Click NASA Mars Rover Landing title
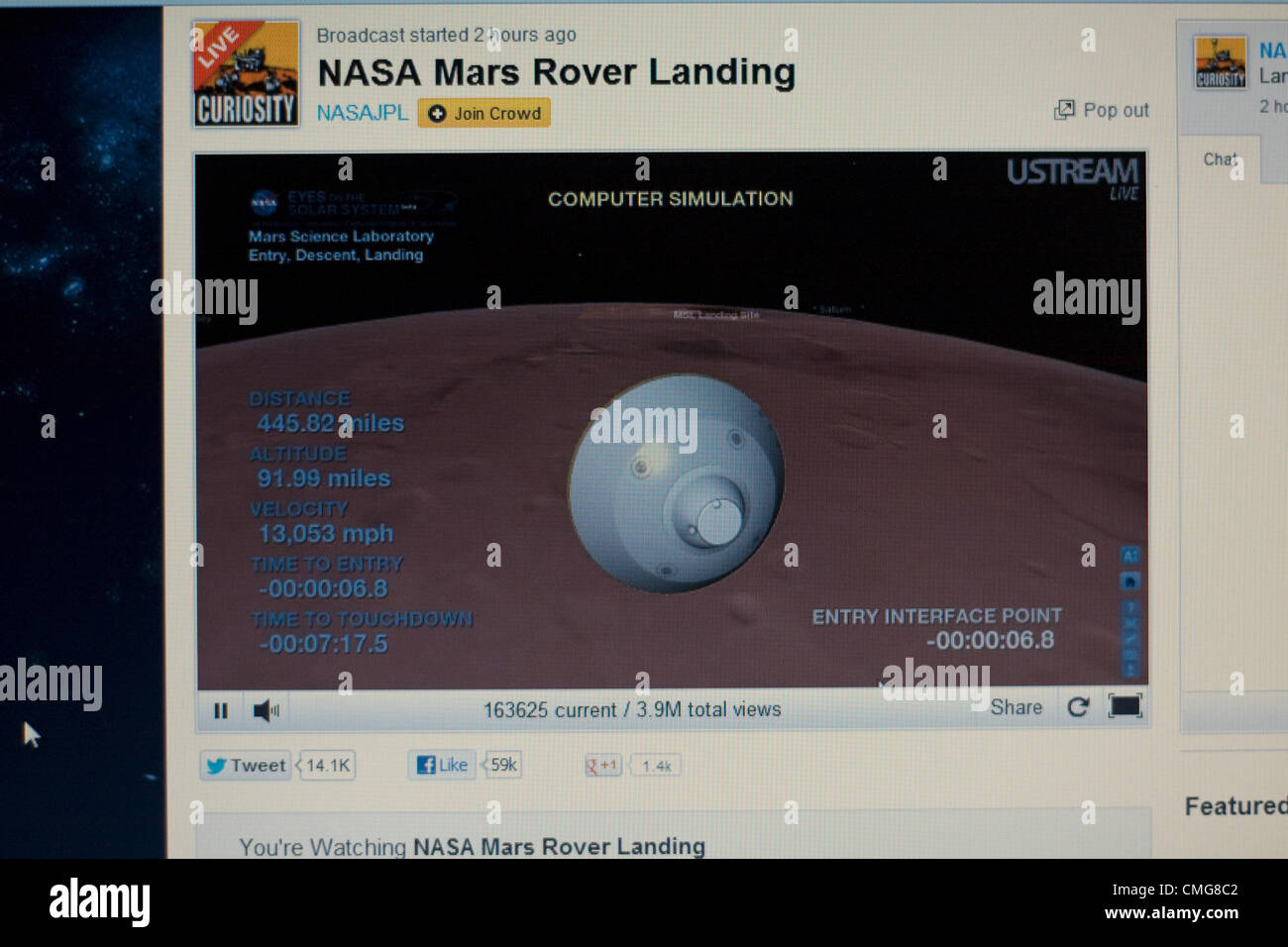 tap(556, 72)
